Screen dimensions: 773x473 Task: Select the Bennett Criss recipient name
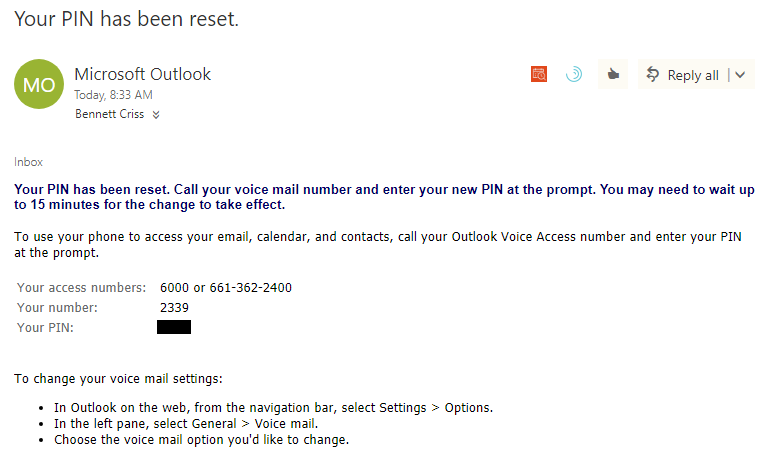click(x=109, y=114)
